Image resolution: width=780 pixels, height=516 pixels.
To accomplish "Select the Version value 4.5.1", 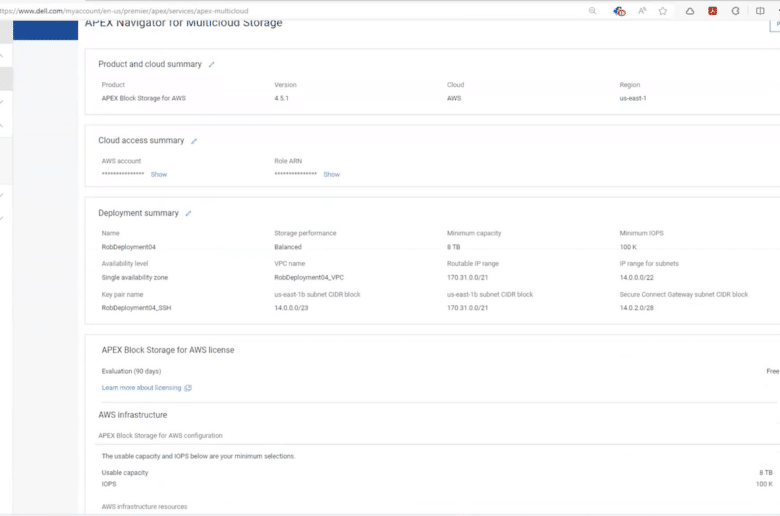I will pos(281,99).
